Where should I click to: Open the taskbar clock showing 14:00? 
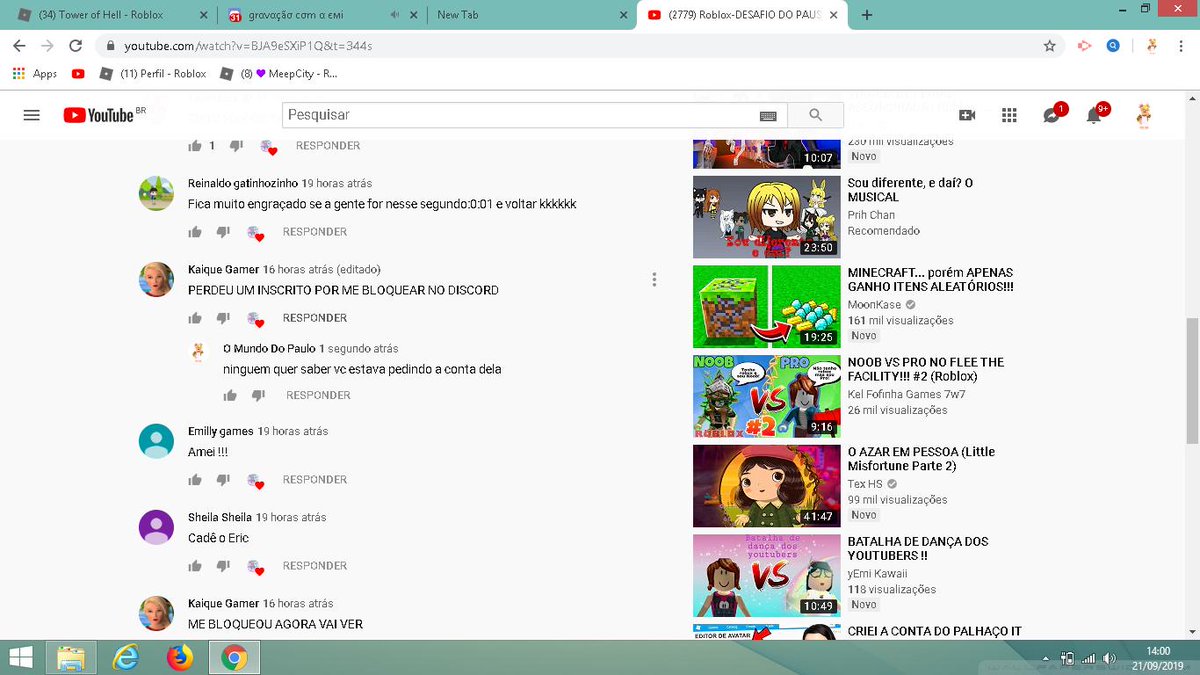click(1157, 658)
